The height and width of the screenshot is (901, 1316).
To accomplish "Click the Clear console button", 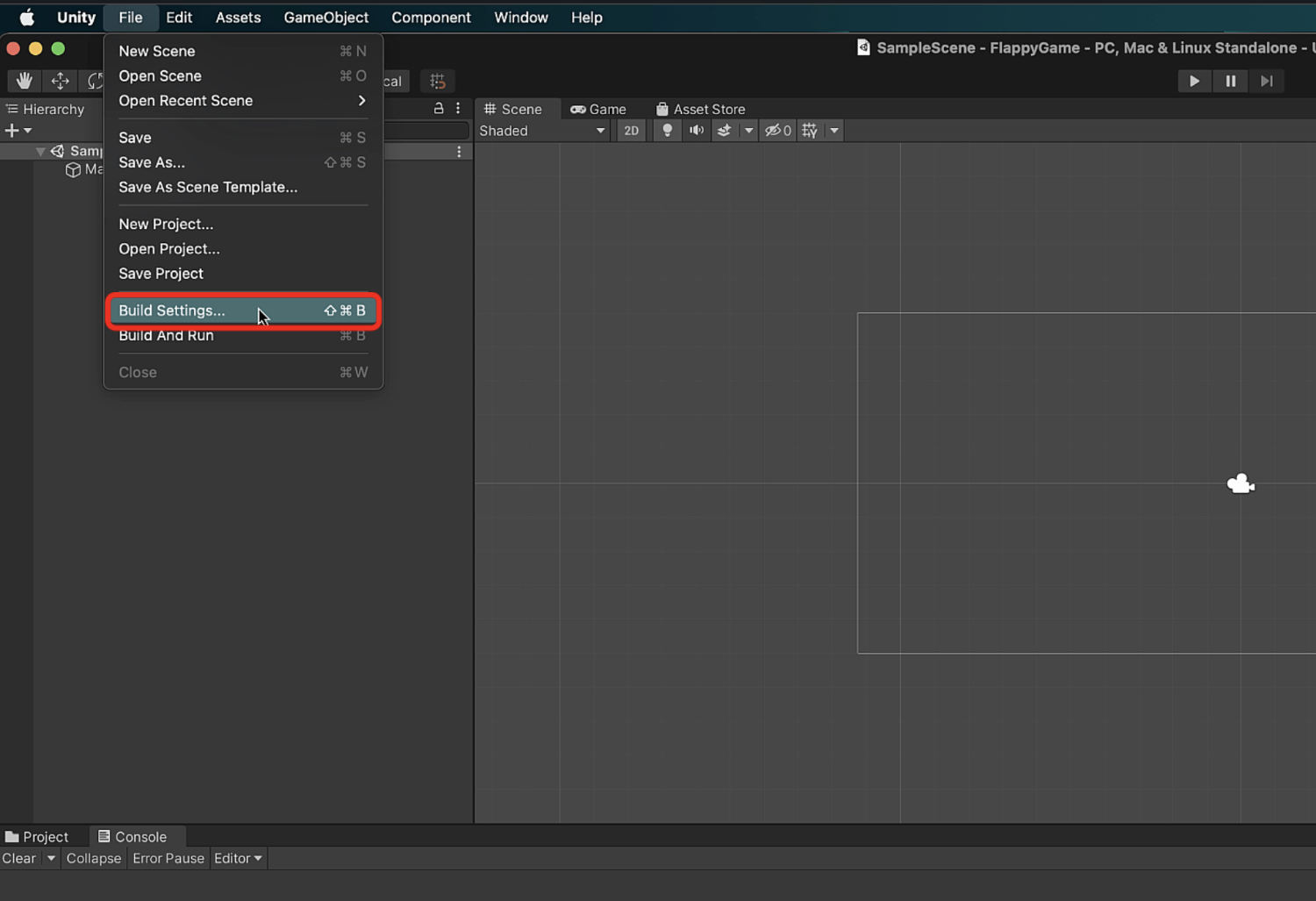I will 19,858.
